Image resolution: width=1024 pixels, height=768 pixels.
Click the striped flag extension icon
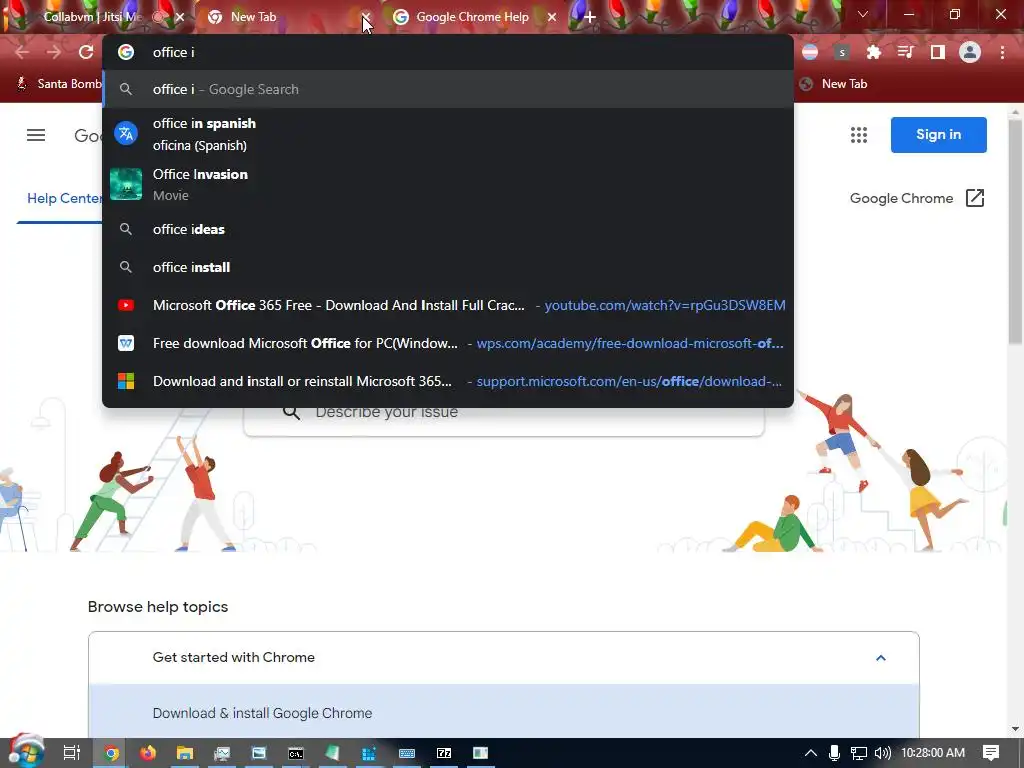point(810,52)
